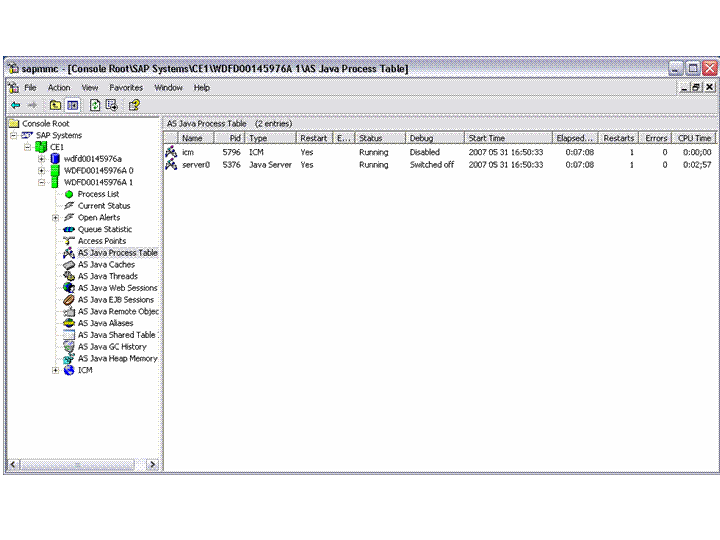Sort by the Errors column header
This screenshot has height=540, width=720.
(x=655, y=138)
